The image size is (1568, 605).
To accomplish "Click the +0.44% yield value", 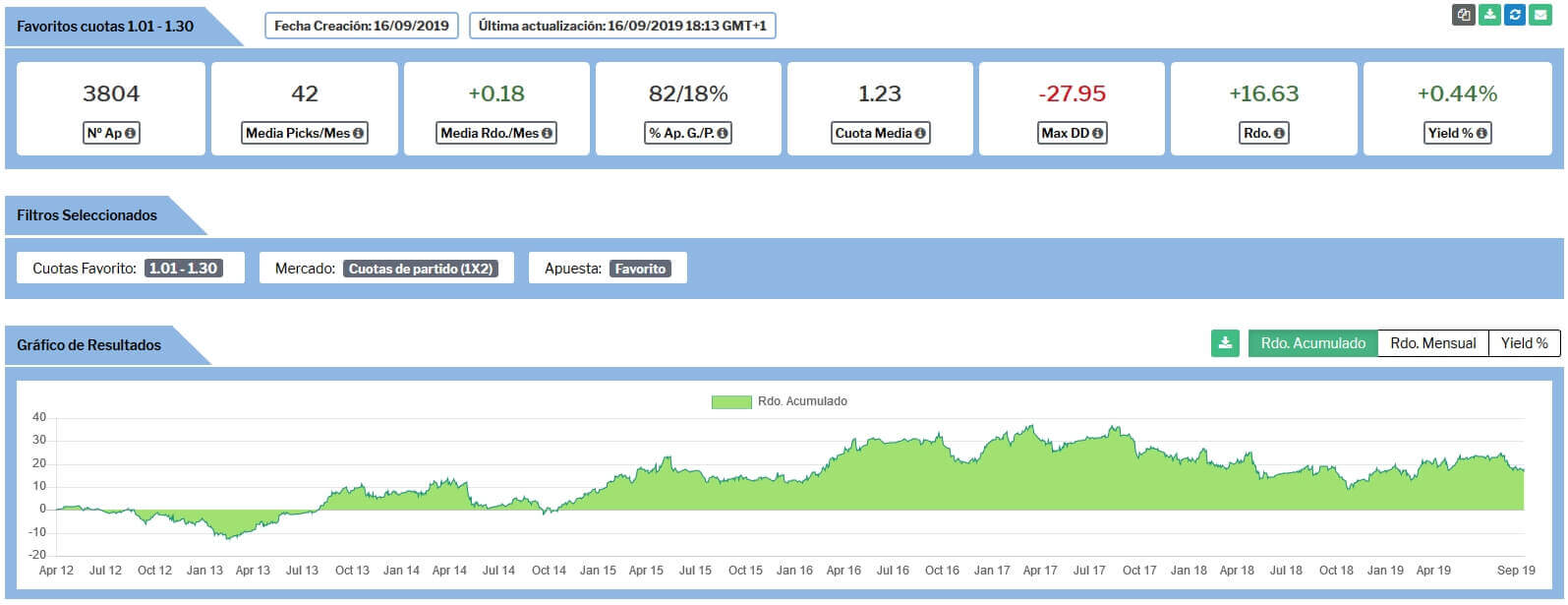I will coord(1457,93).
